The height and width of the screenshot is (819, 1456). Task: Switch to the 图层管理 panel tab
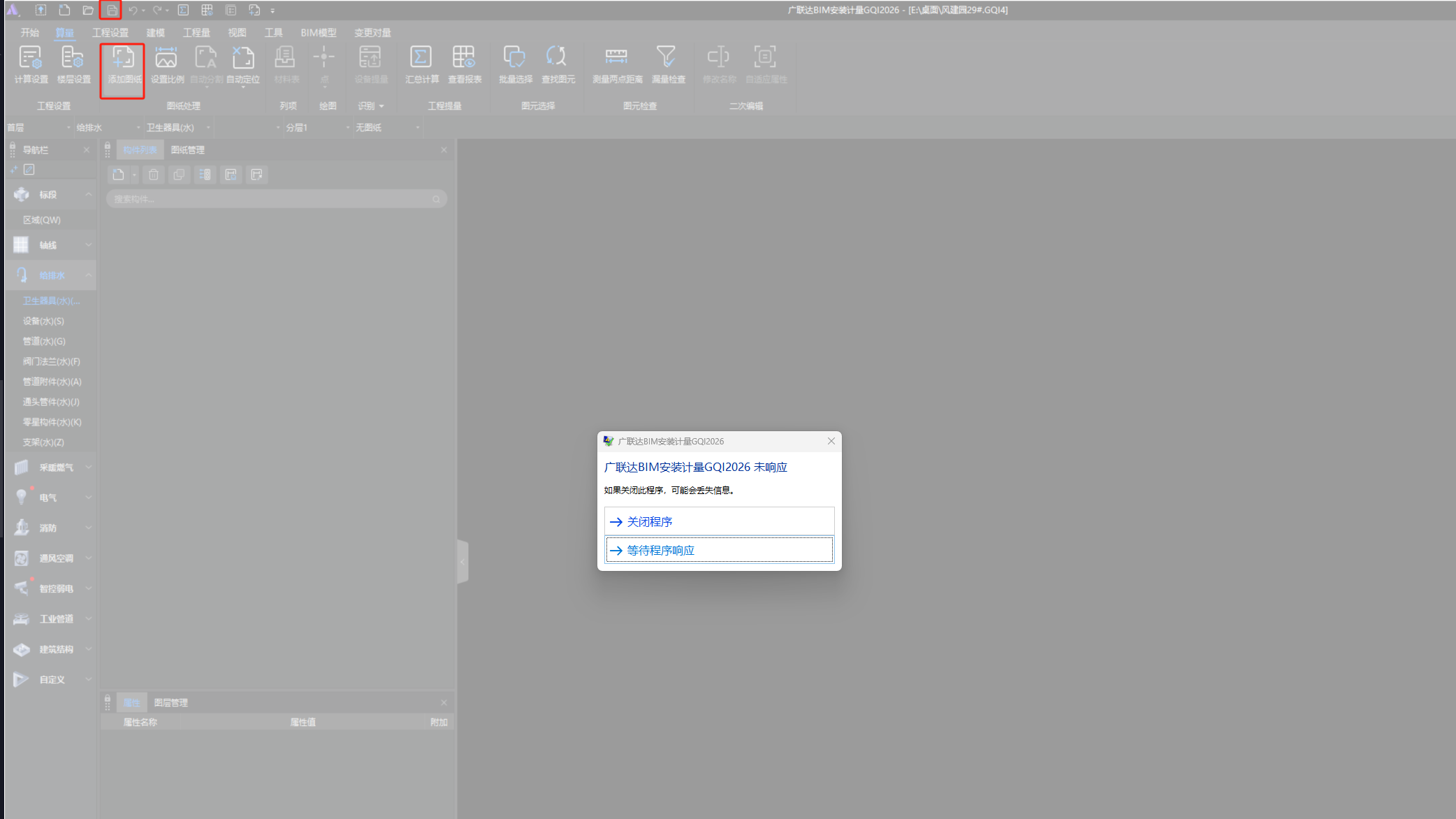click(x=170, y=702)
